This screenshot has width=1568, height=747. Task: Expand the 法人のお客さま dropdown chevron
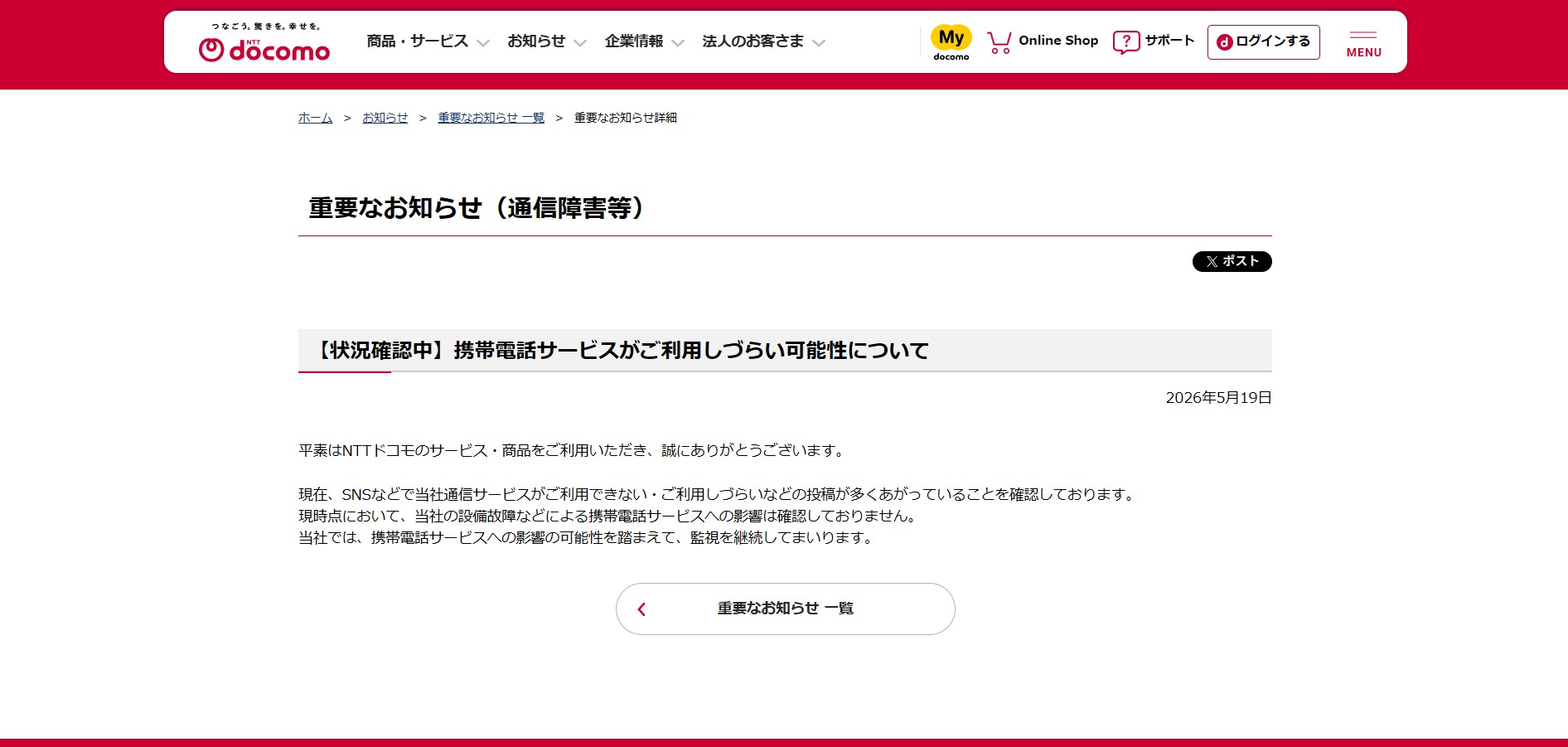(x=819, y=43)
